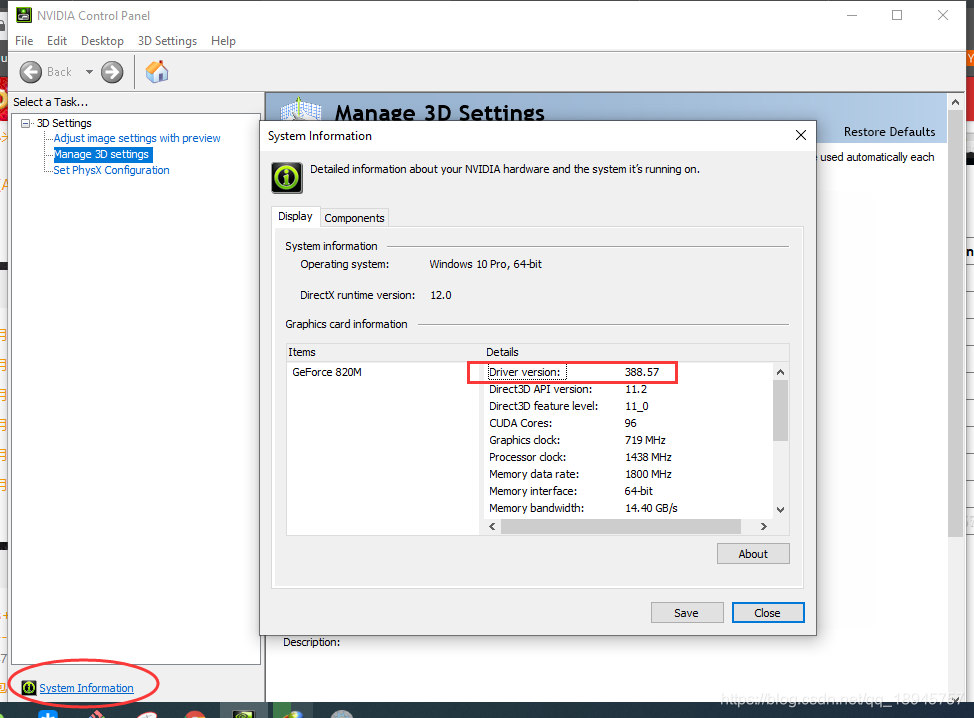Click the details list scroll up arrow
The image size is (974, 718).
pyautogui.click(x=780, y=372)
